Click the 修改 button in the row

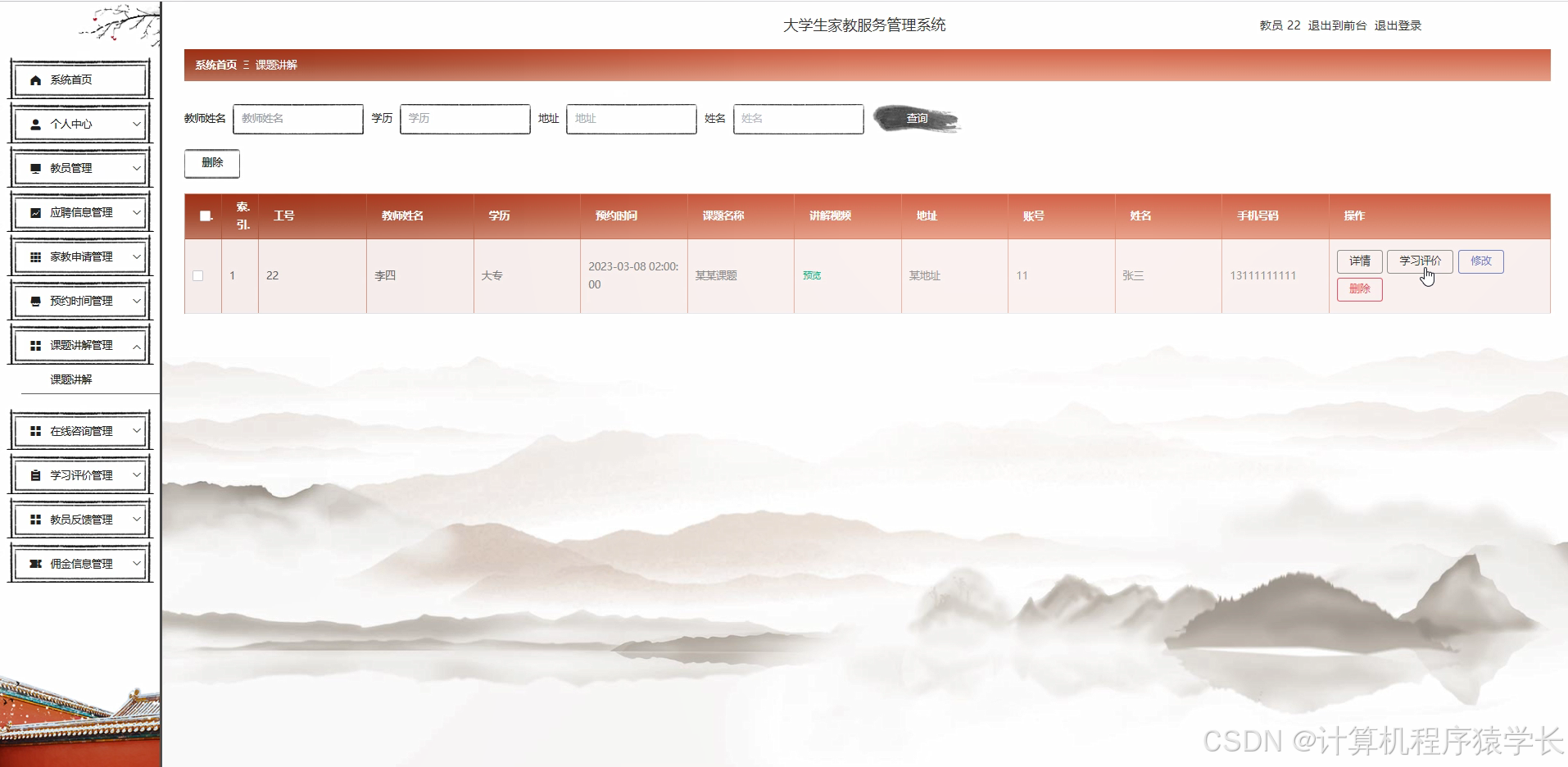point(1481,261)
